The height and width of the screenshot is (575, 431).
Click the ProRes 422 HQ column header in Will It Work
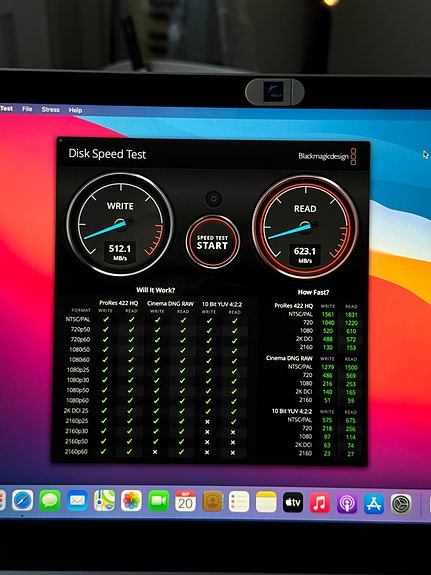(118, 303)
